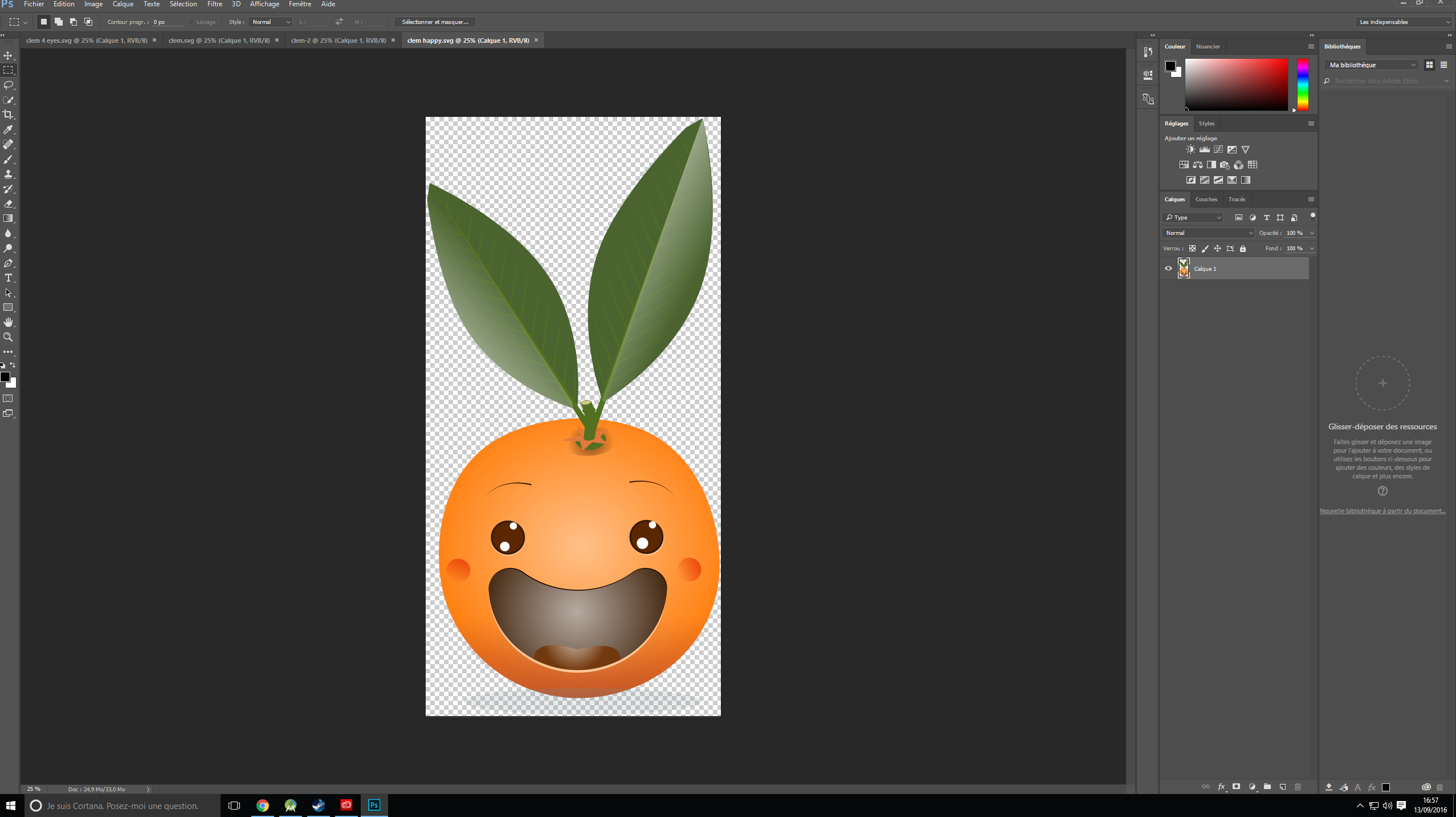The height and width of the screenshot is (817, 1456).
Task: Open Les indispensables workspace dropdown
Action: (1403, 22)
